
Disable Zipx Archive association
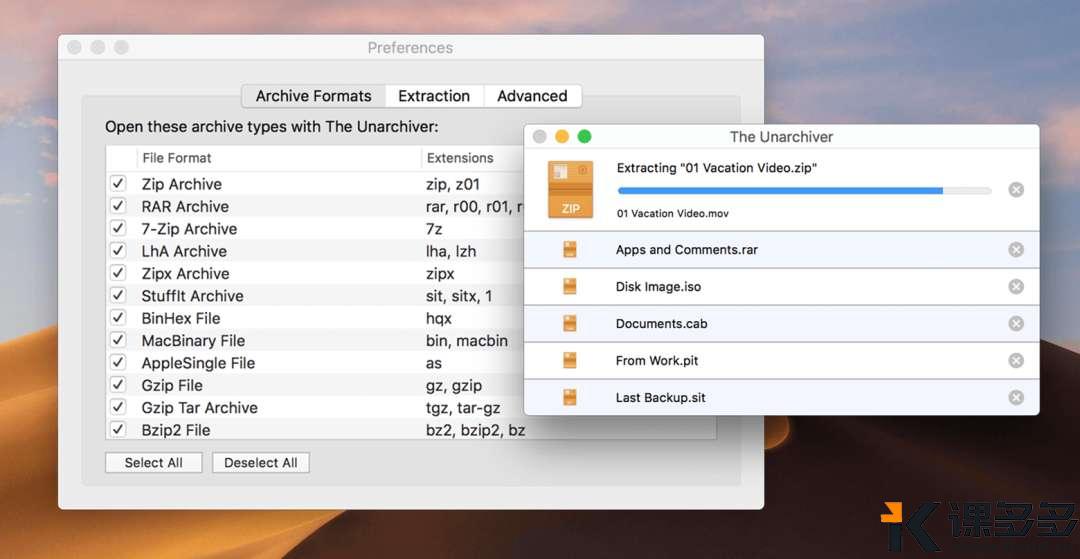click(x=118, y=273)
